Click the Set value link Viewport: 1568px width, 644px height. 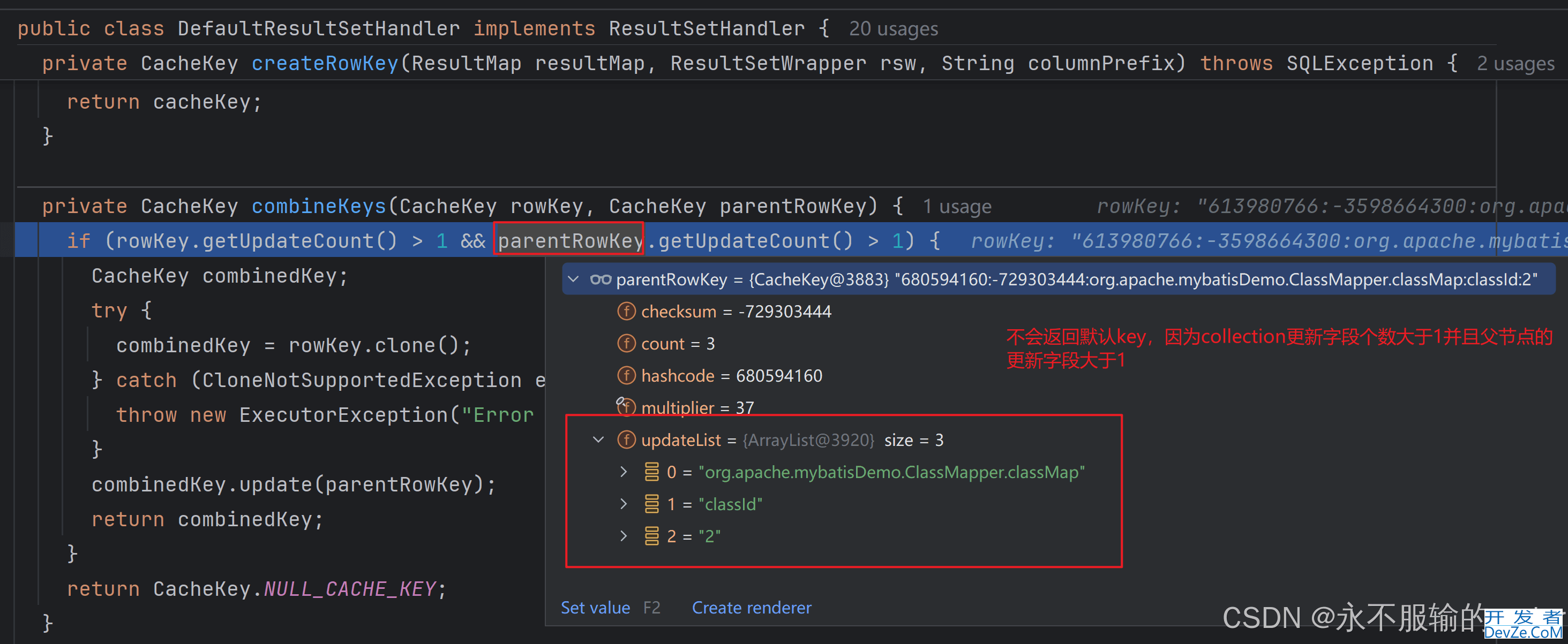click(595, 608)
